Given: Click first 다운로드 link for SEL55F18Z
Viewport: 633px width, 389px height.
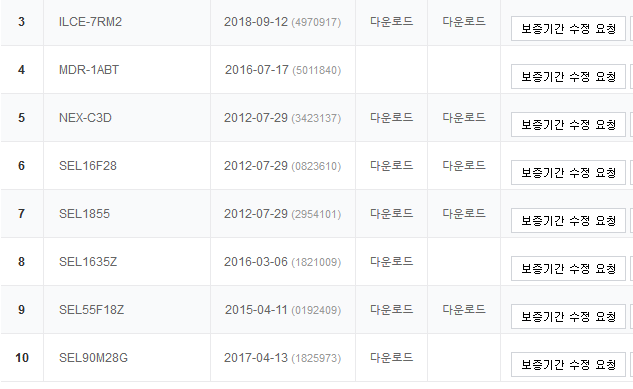Looking at the screenshot, I should tap(391, 310).
